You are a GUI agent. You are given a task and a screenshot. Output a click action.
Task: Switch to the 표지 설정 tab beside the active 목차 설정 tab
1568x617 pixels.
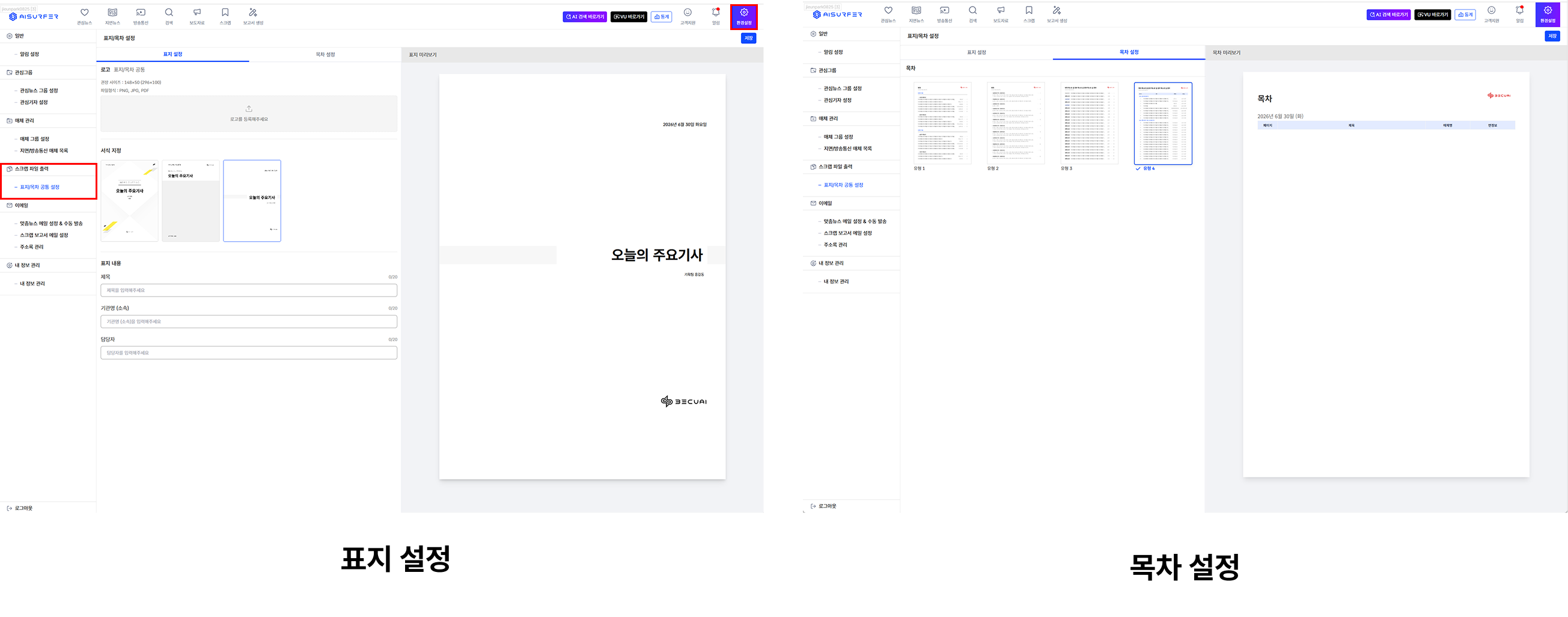977,52
